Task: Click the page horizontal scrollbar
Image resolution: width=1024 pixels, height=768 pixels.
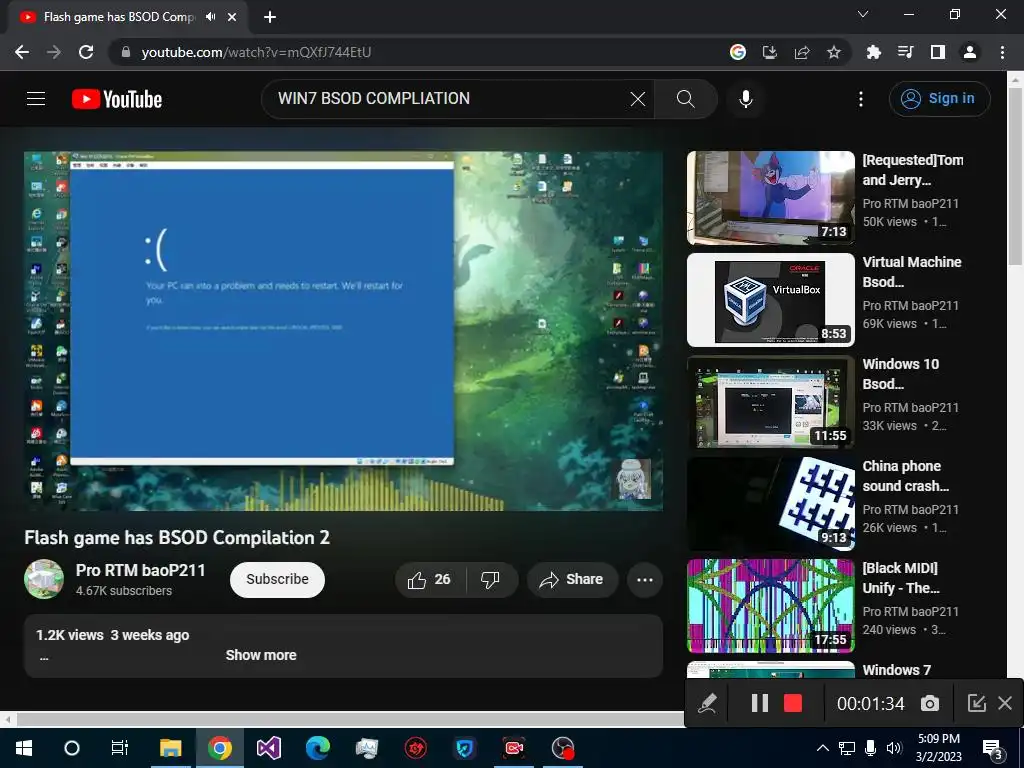Action: (350, 720)
